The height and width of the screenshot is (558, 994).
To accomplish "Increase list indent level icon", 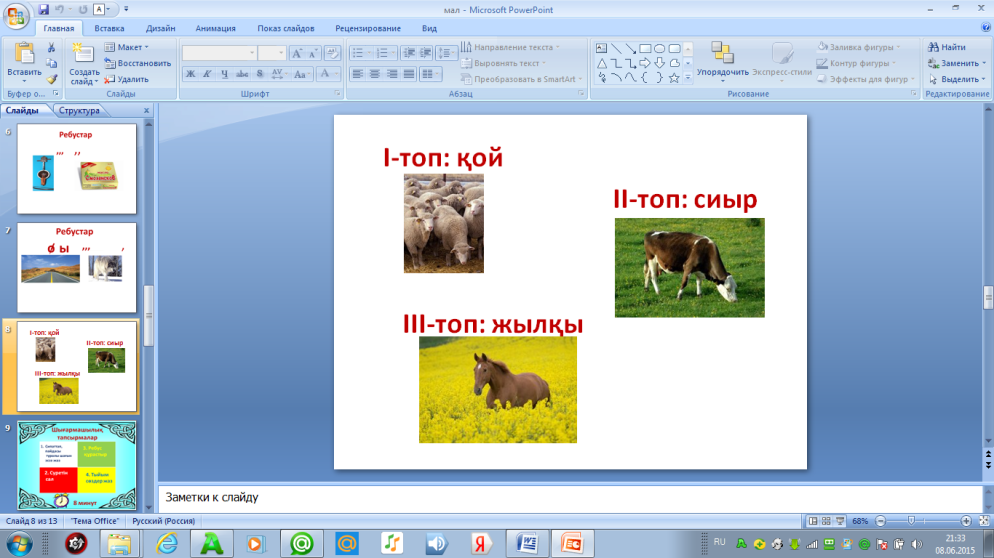I will pyautogui.click(x=426, y=53).
